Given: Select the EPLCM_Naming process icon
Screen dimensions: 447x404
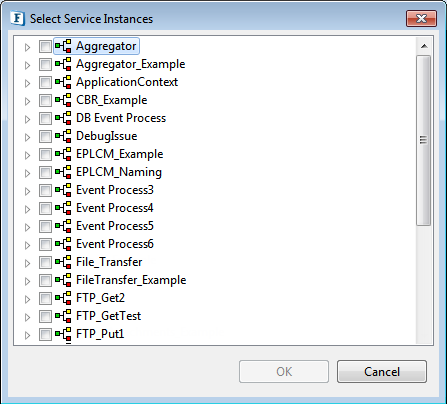Looking at the screenshot, I should pyautogui.click(x=63, y=172).
